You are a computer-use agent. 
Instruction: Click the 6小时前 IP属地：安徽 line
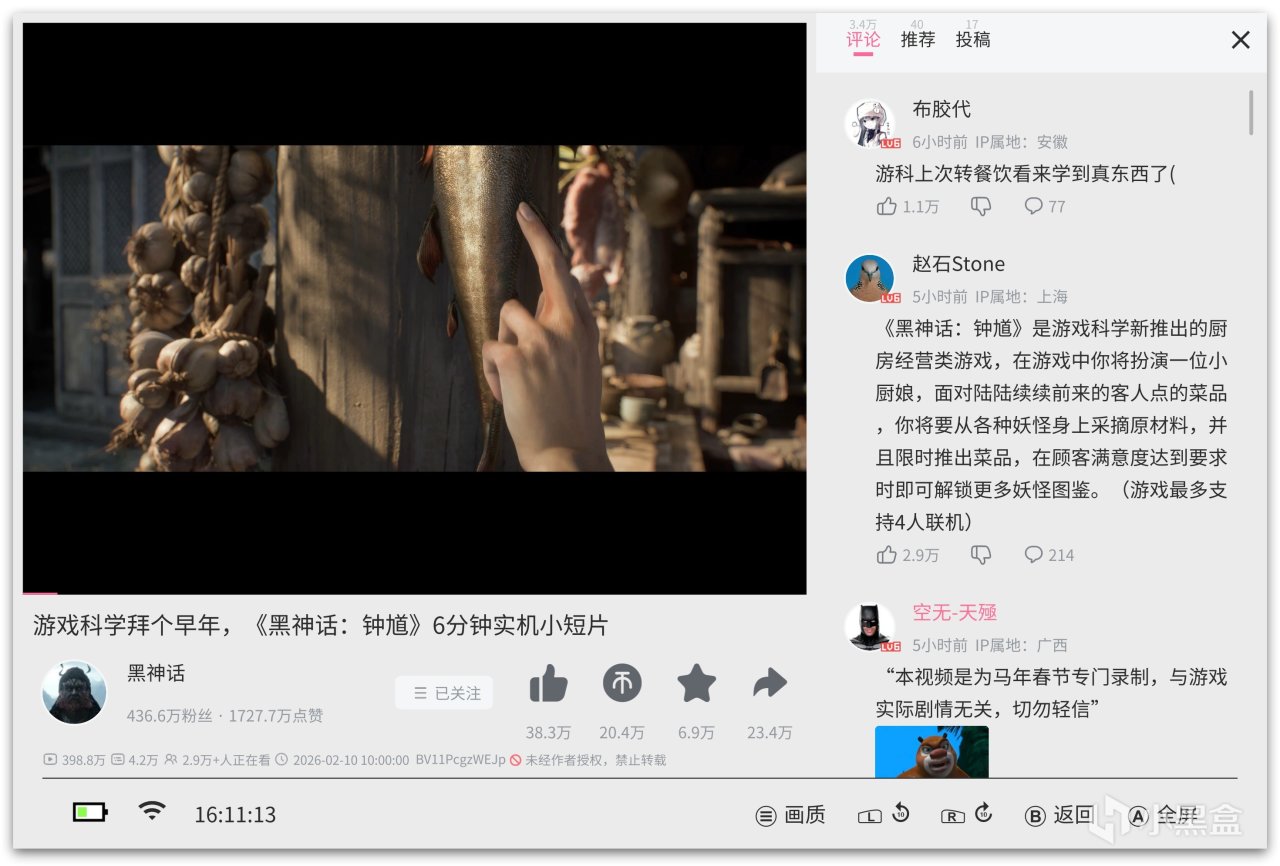point(990,142)
